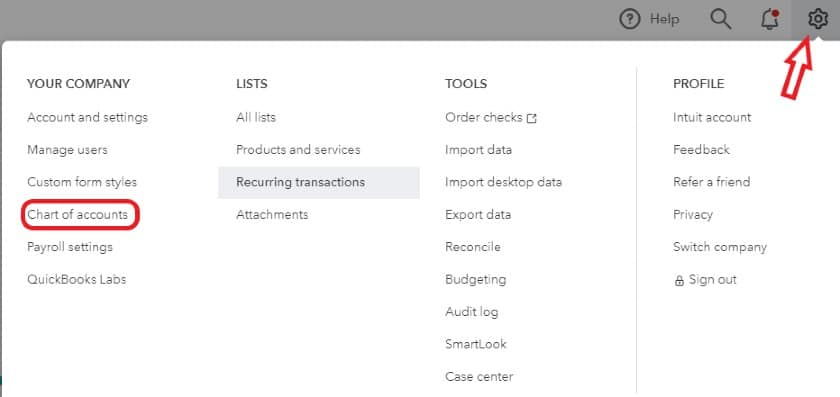
Task: Open Reconcile tool
Action: click(473, 247)
